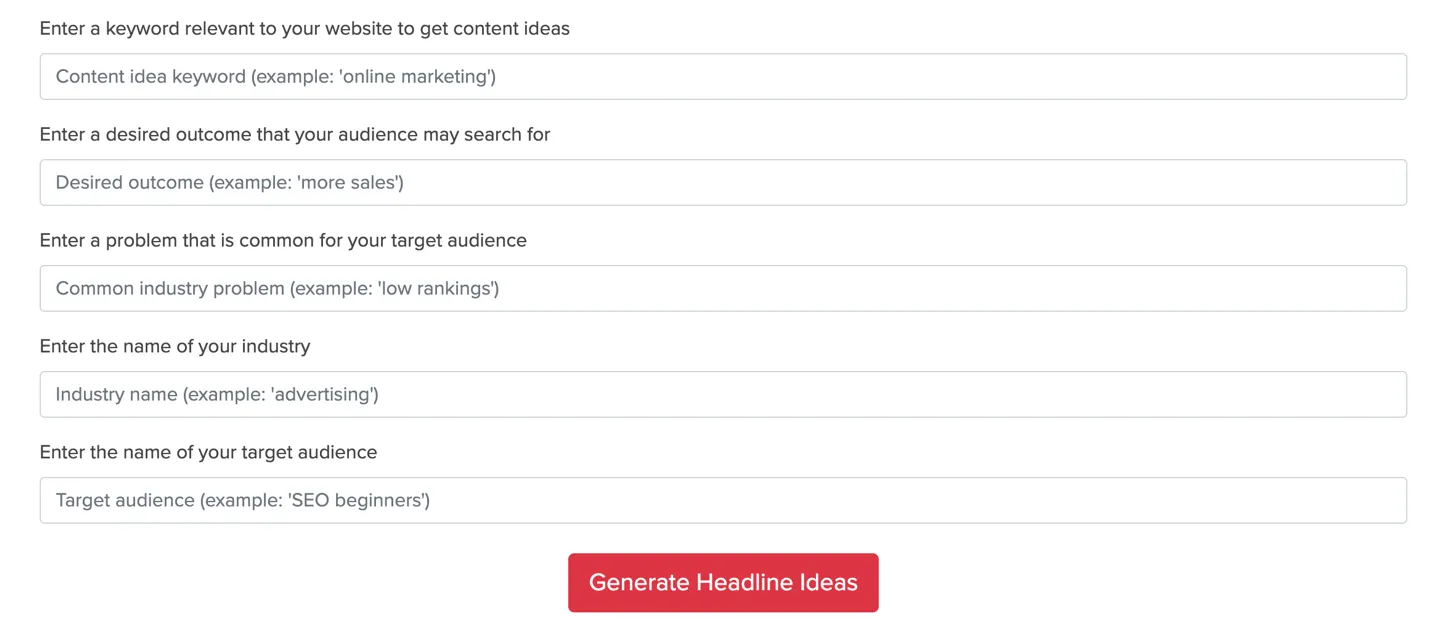
Task: Click into the Desired outcome field
Action: click(x=722, y=183)
